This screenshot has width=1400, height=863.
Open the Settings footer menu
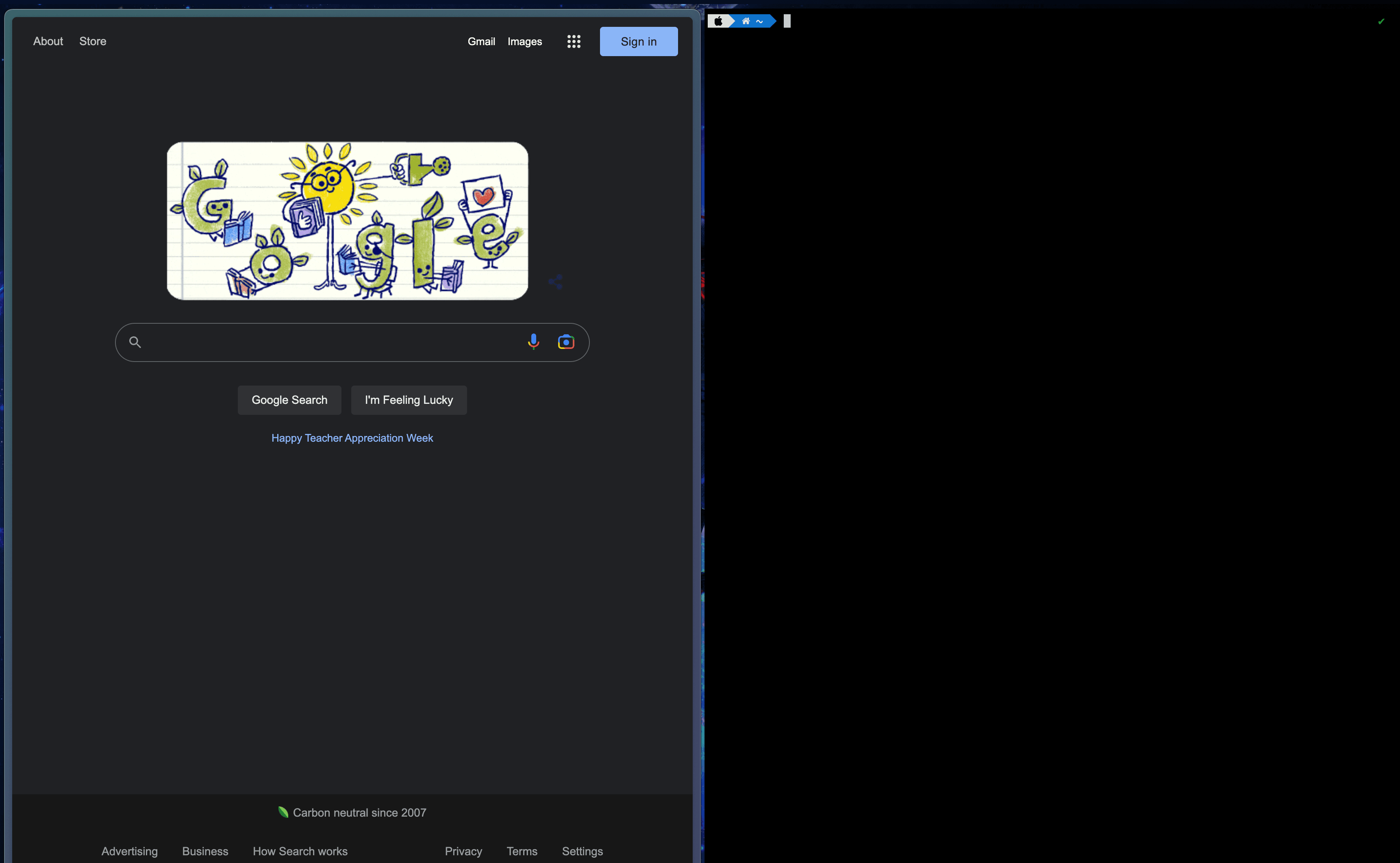click(x=582, y=851)
